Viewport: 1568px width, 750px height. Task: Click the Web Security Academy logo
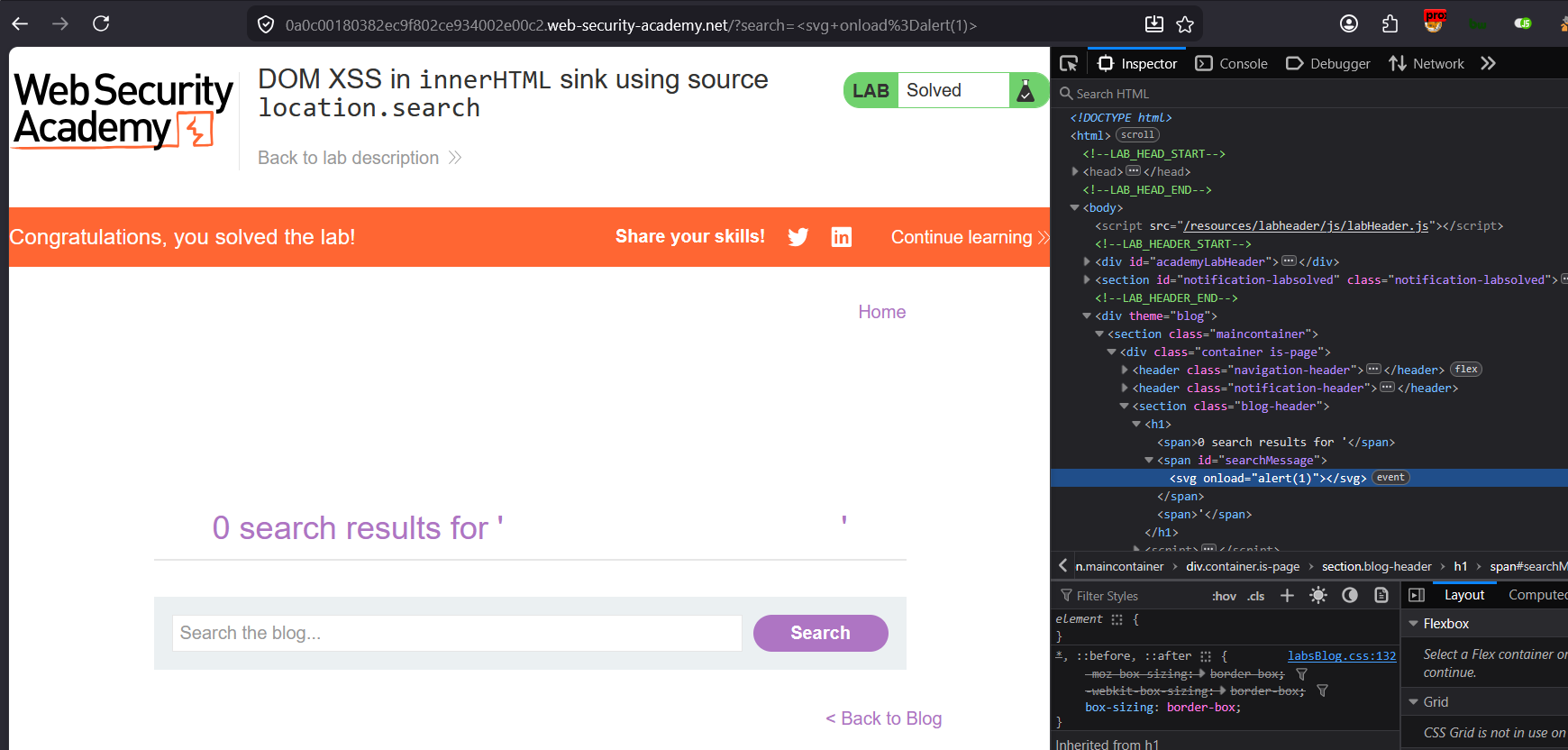pyautogui.click(x=123, y=110)
